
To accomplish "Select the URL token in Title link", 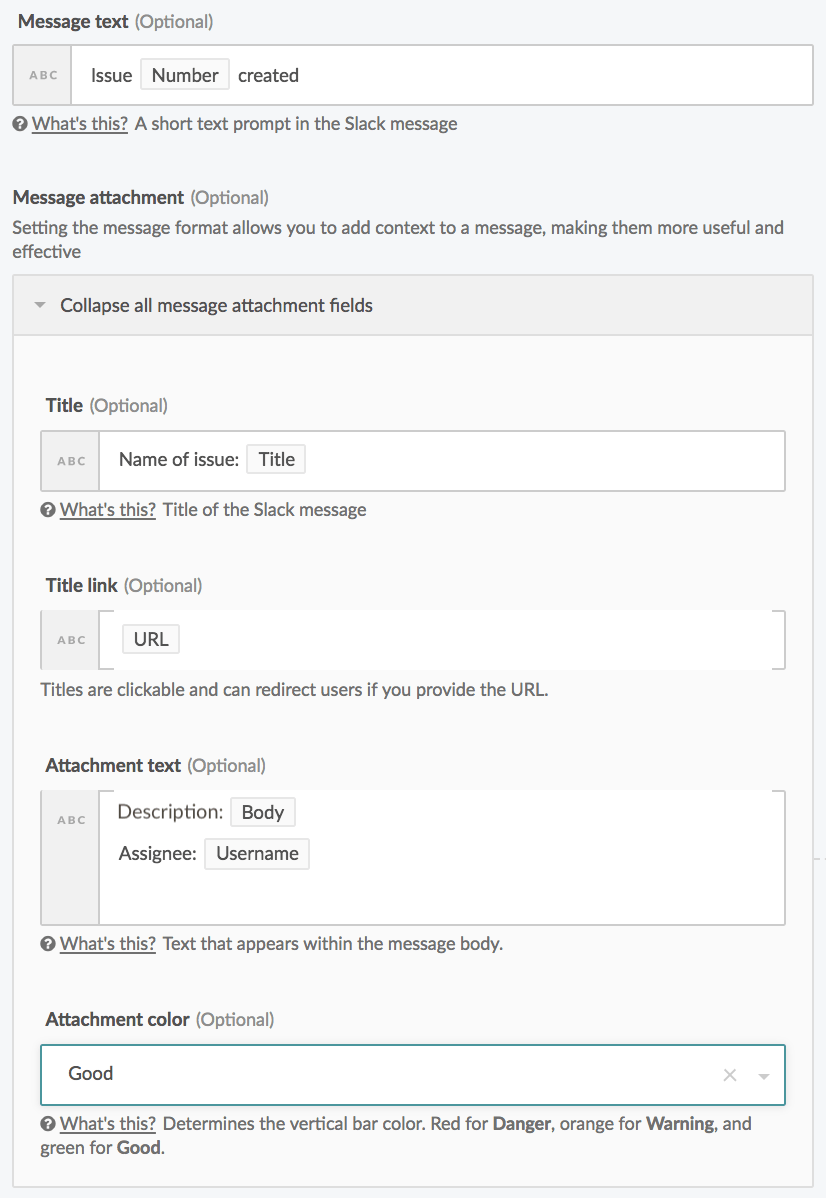I will (x=150, y=638).
